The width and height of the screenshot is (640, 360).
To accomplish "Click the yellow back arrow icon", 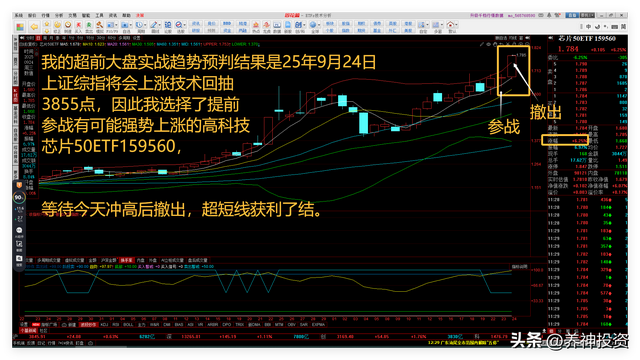I will 34,27.
